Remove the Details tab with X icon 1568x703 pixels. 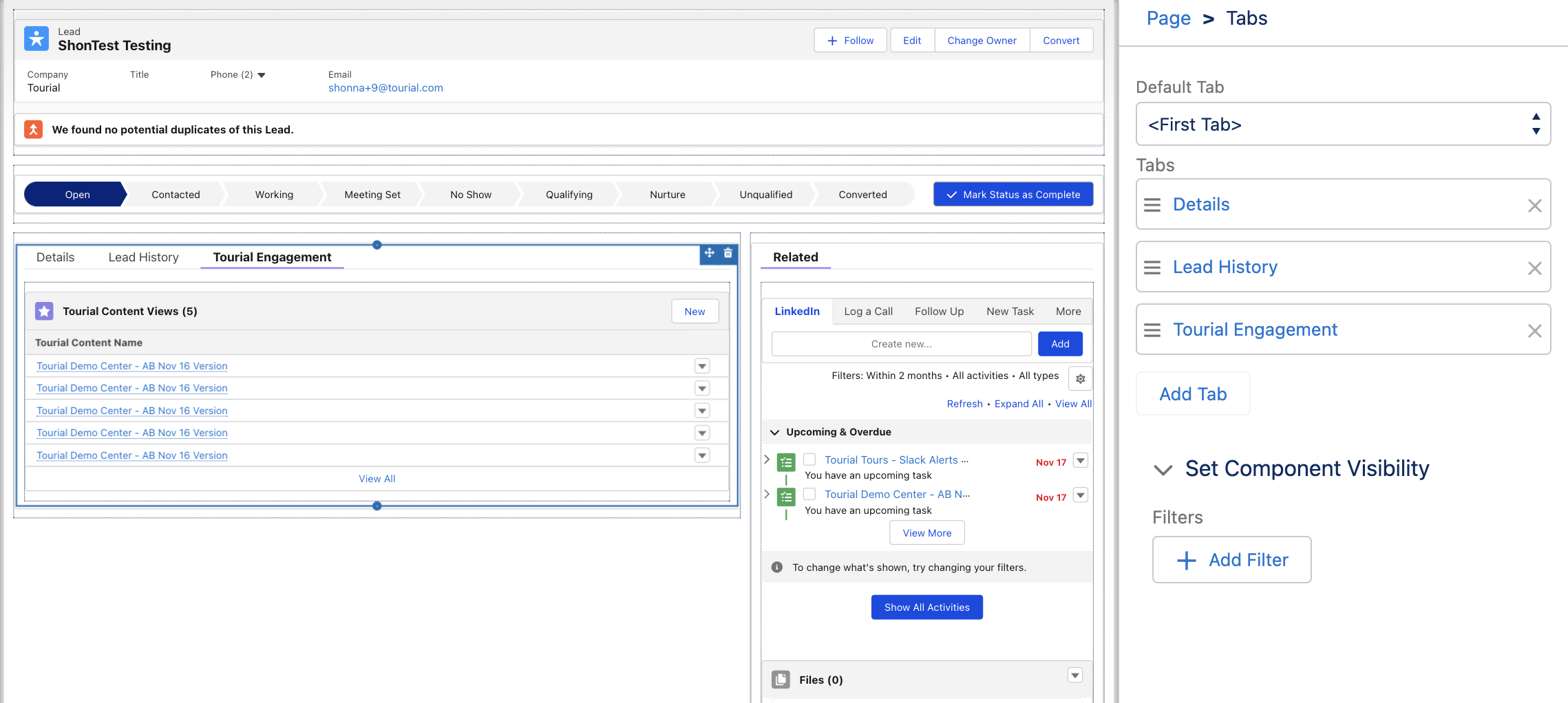click(1534, 206)
